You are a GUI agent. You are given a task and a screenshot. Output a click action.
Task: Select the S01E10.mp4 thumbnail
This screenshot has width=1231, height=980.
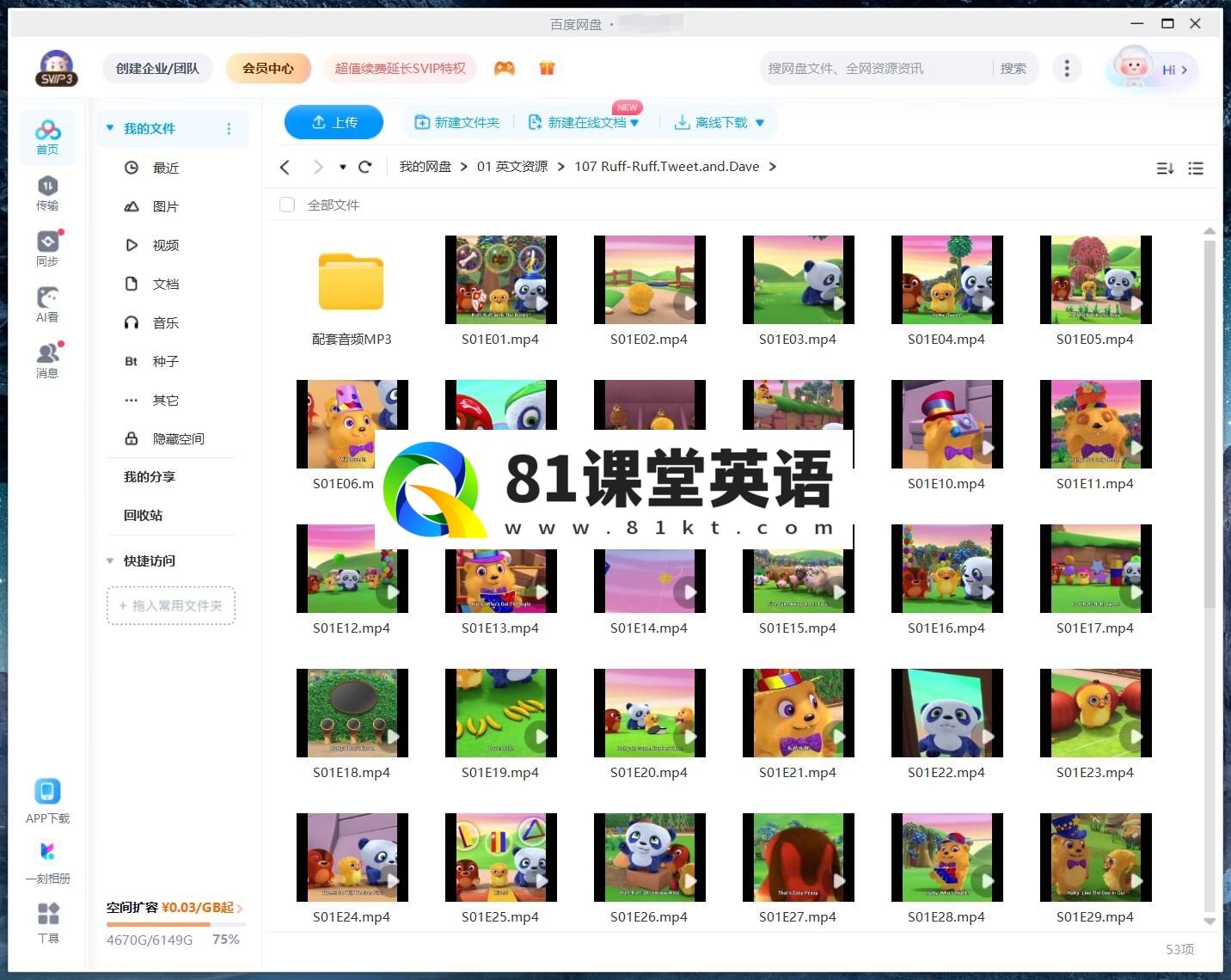(947, 425)
